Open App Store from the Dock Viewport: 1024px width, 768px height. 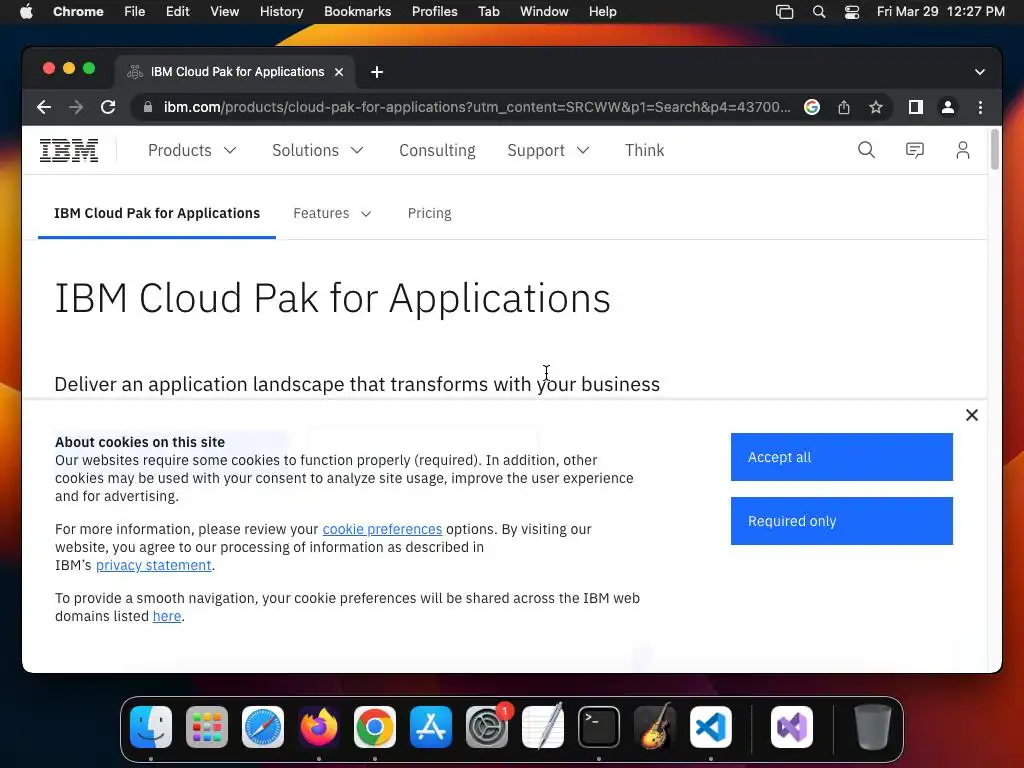pyautogui.click(x=431, y=727)
